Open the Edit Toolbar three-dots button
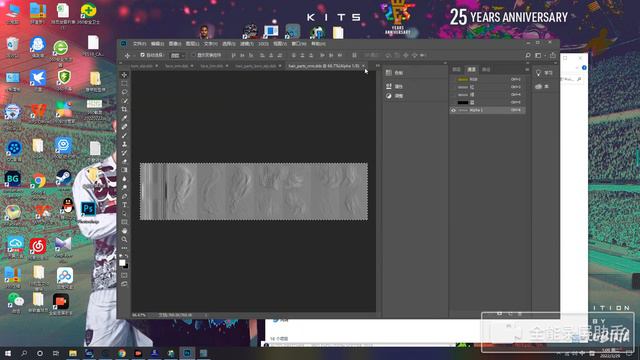The image size is (640, 360). pos(124,247)
